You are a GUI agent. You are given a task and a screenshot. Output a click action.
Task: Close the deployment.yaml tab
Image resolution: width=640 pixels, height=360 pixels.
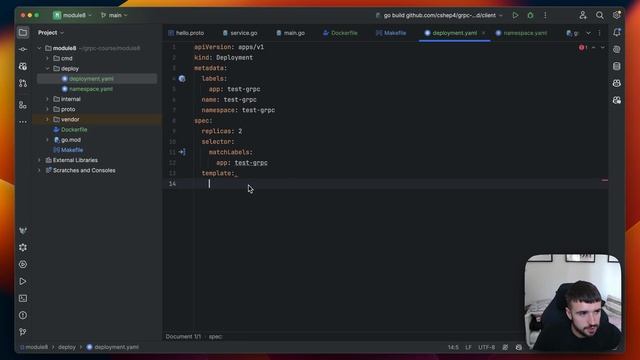484,33
